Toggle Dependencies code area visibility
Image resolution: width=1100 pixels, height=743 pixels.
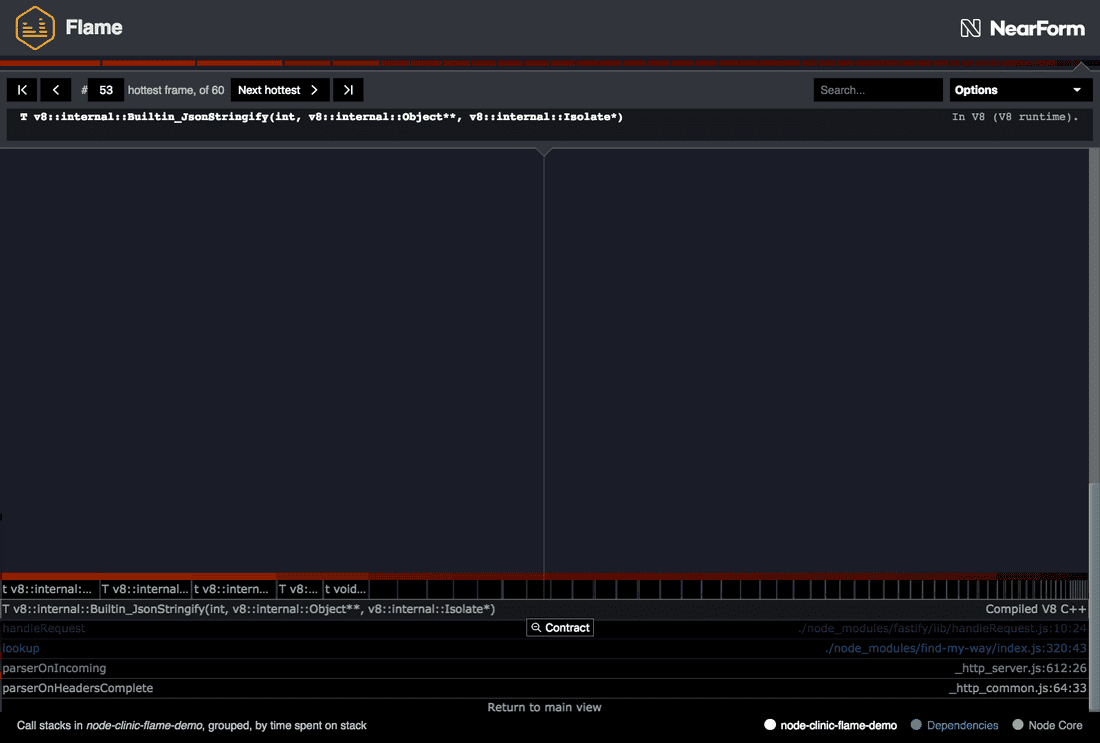tap(954, 725)
